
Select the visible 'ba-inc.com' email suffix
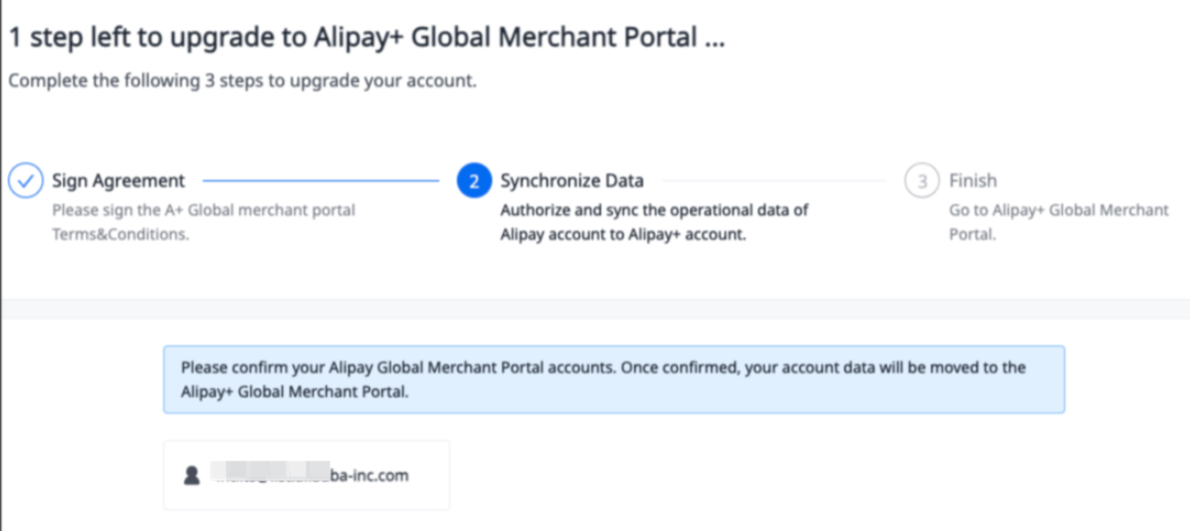[x=370, y=475]
